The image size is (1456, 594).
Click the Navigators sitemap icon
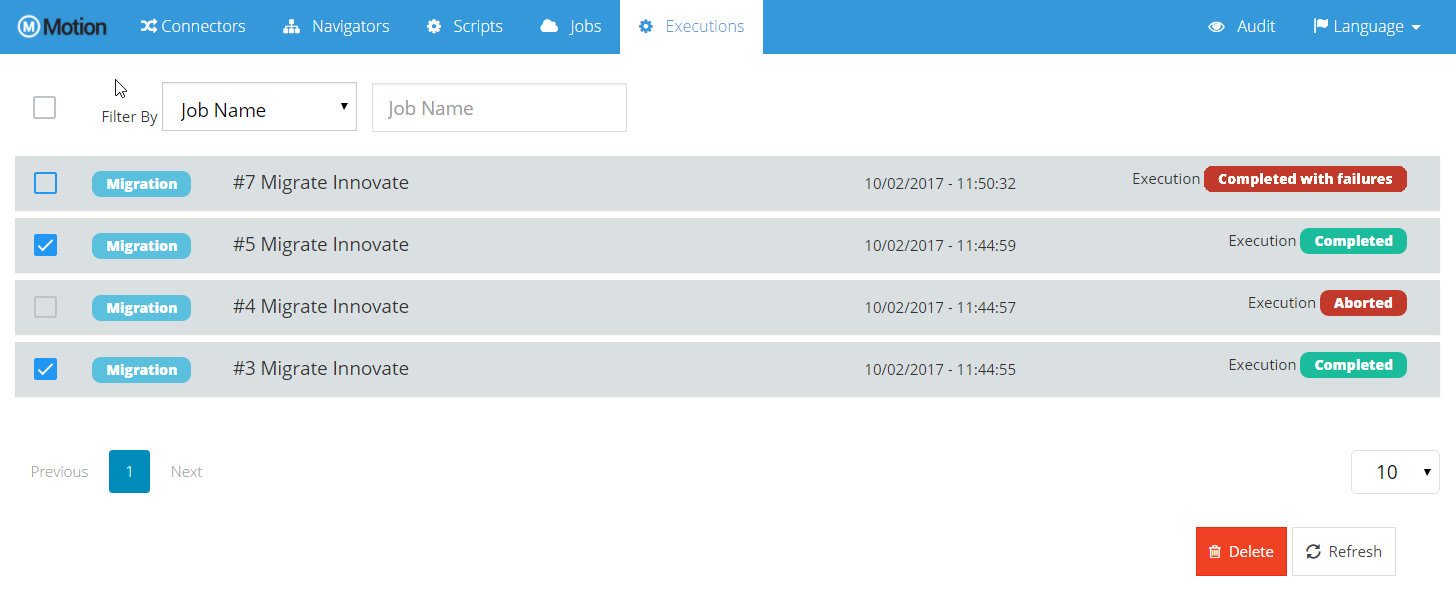[292, 27]
